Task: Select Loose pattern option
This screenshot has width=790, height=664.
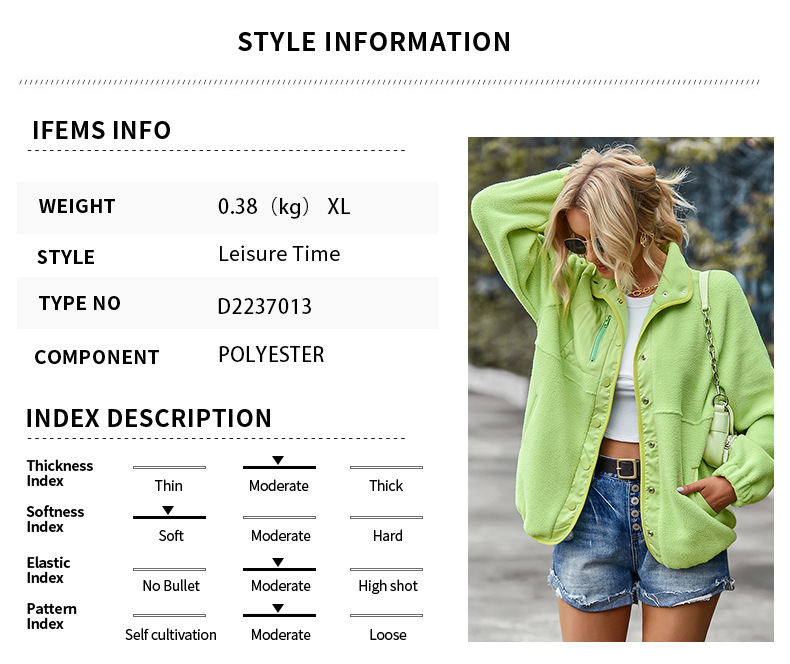Action: (387, 635)
